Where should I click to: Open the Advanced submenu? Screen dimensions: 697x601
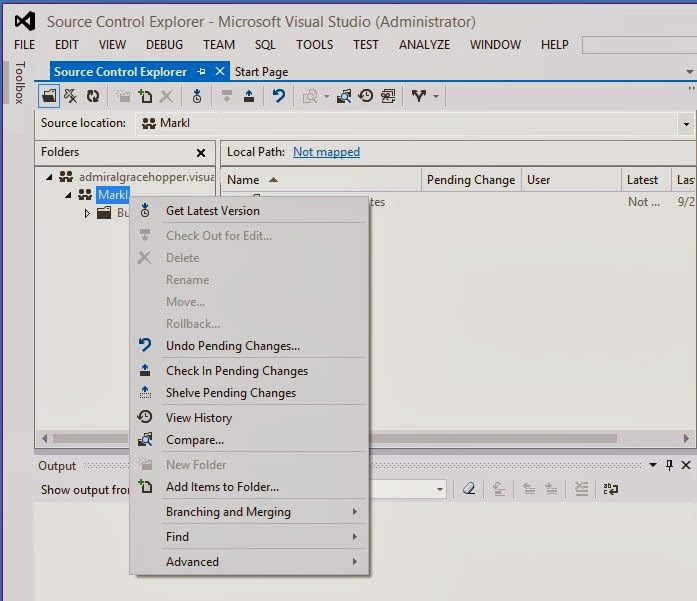pyautogui.click(x=249, y=561)
